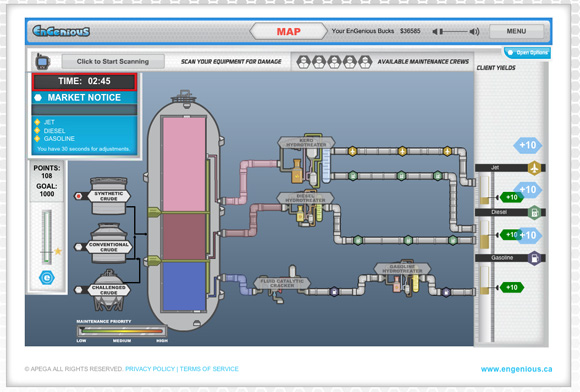580x392 pixels.
Task: Open the Privacy Policy link
Action: tap(150, 369)
